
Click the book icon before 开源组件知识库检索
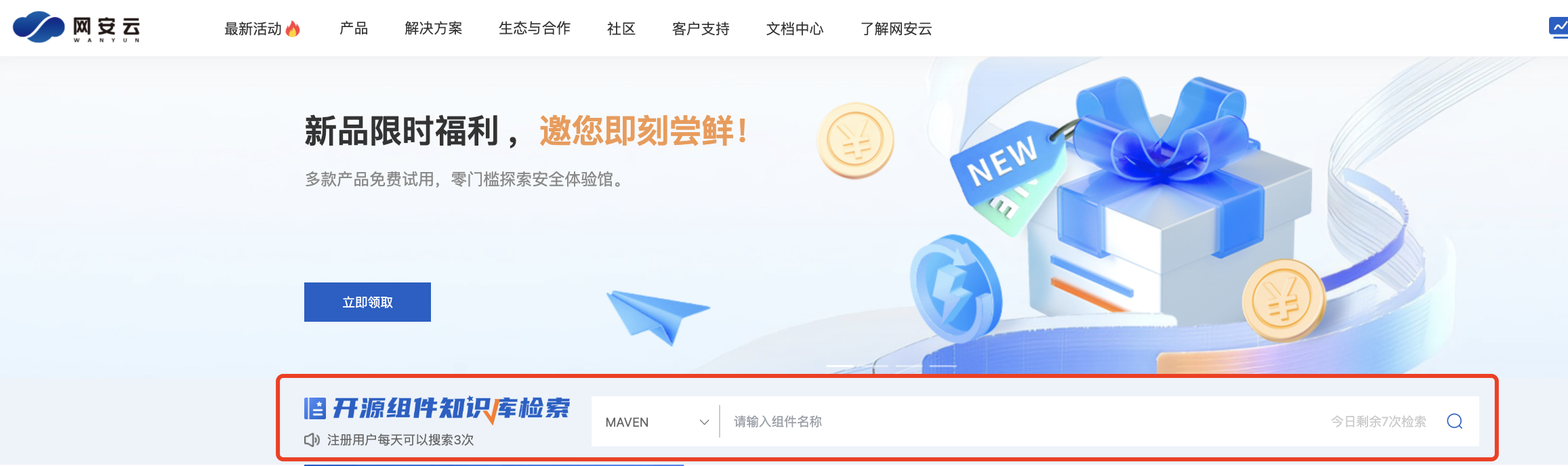point(315,408)
